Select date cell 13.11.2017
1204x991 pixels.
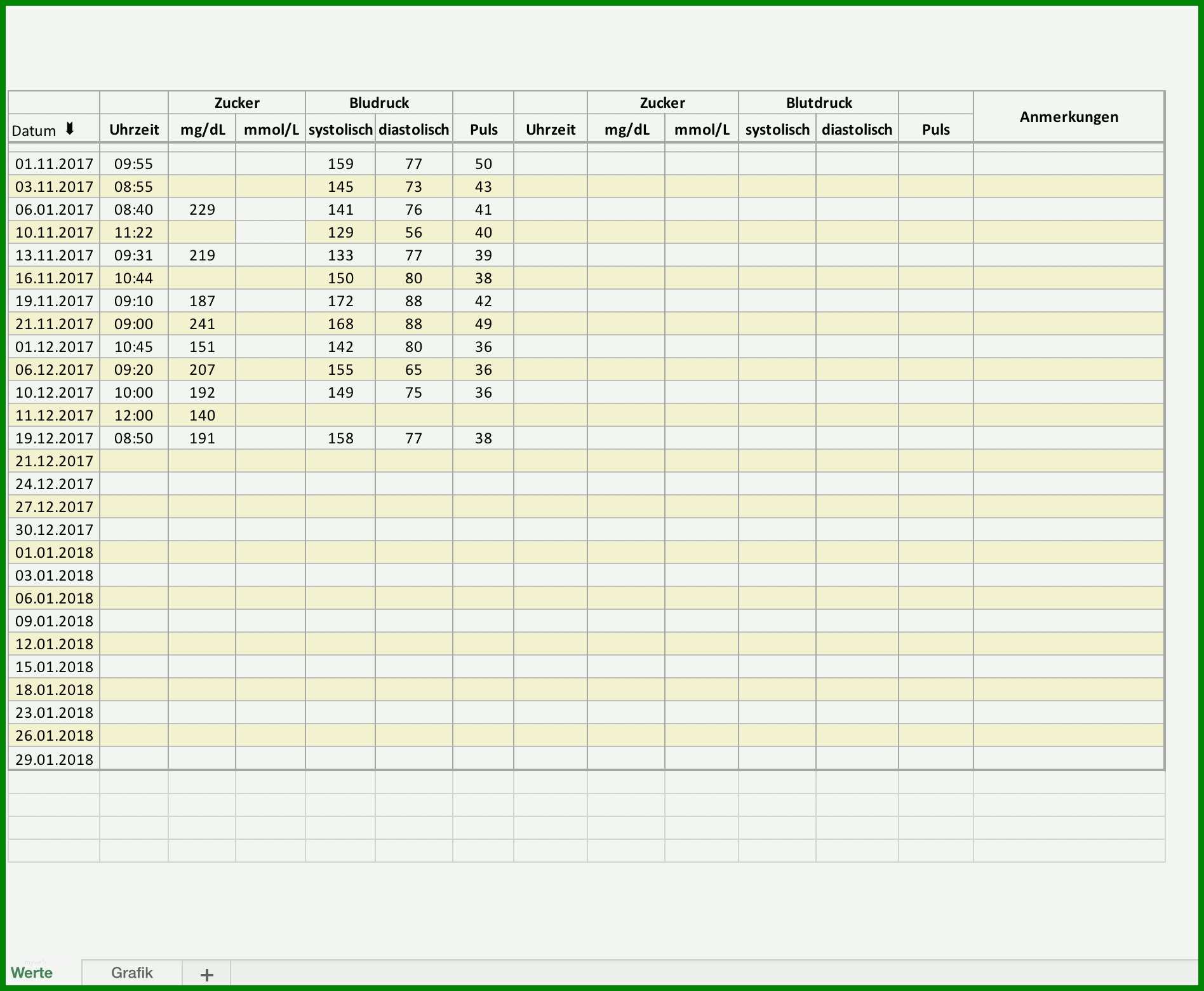click(x=54, y=255)
